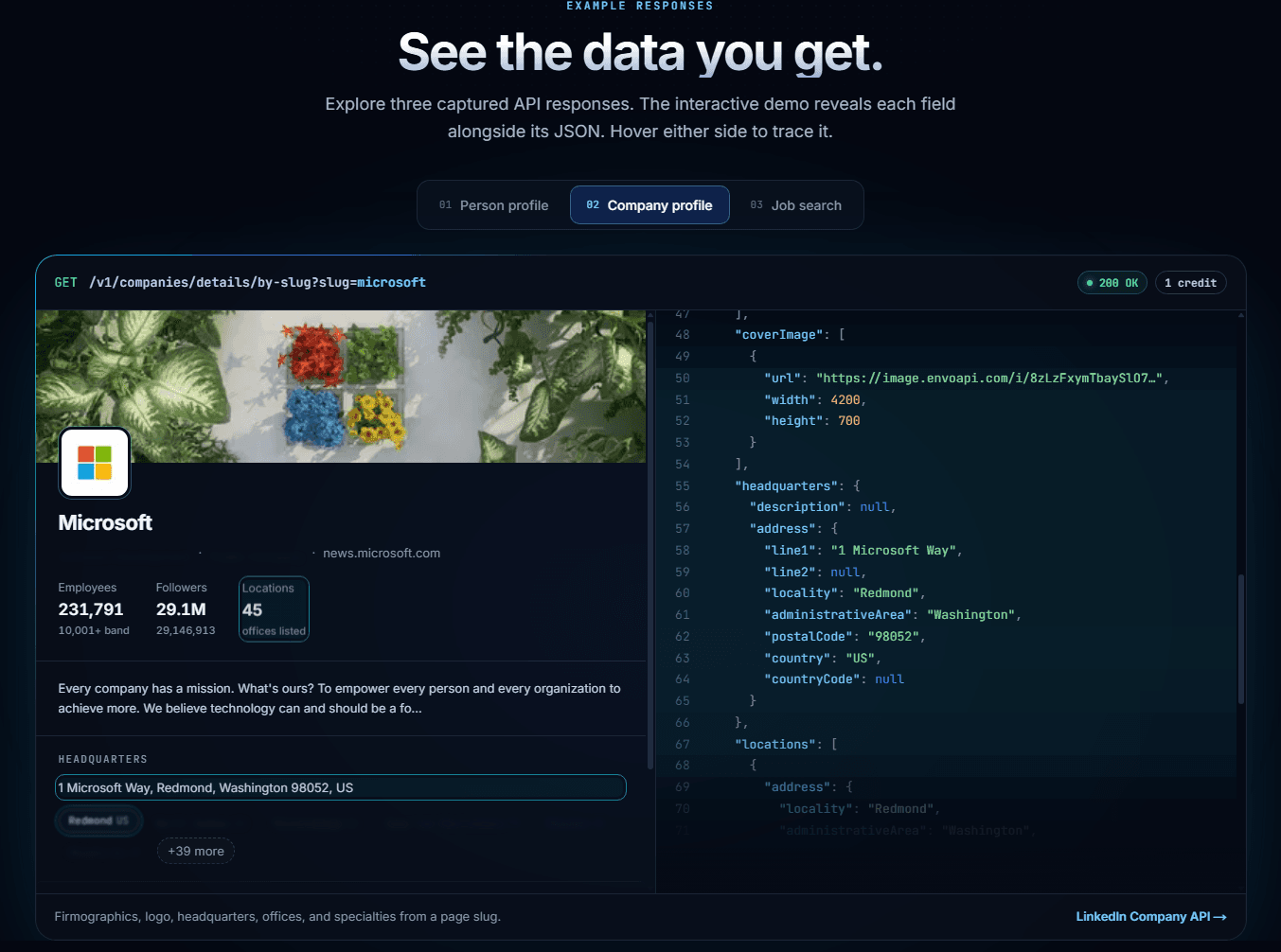
Task: Click the headquarters address 1 Microsoft Way field
Action: 341,787
